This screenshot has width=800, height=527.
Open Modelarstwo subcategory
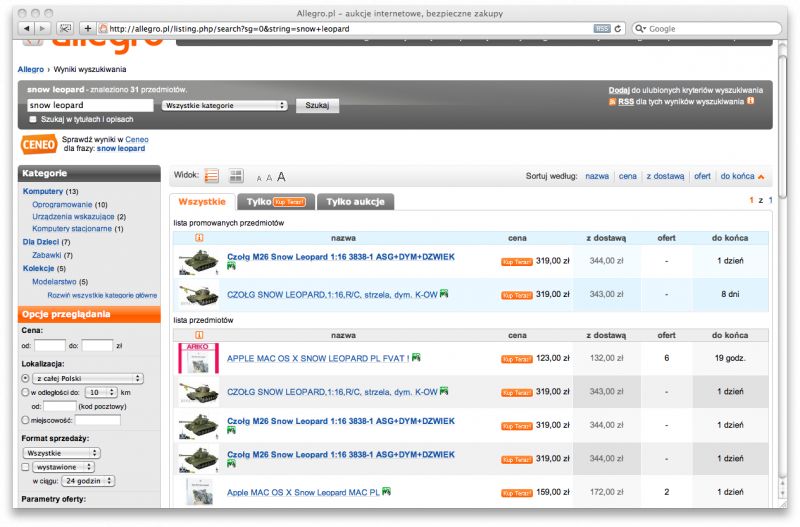pyautogui.click(x=54, y=282)
